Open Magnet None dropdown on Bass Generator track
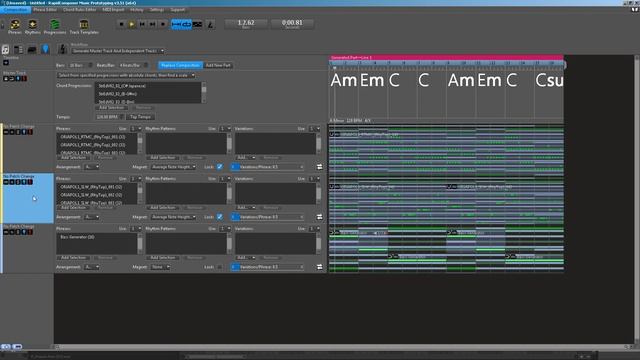Viewport: 640px width, 360px height. tap(160, 267)
